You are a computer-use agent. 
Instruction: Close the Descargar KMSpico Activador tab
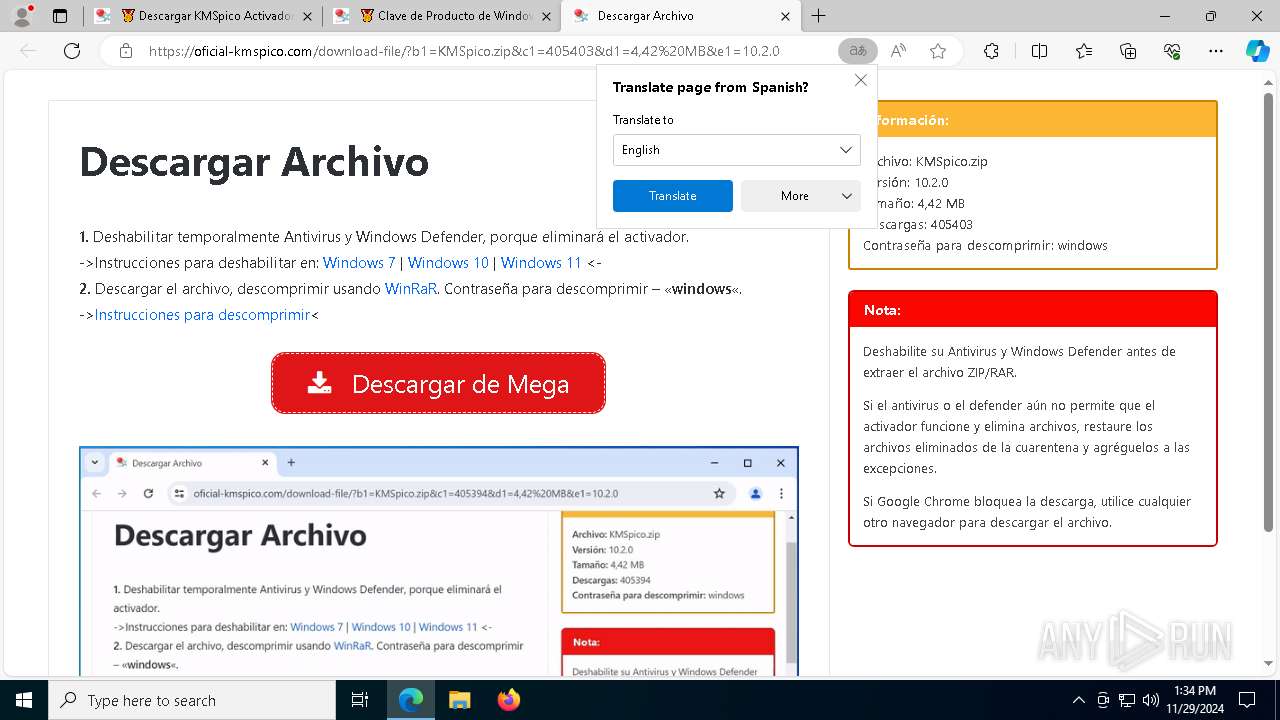306,16
